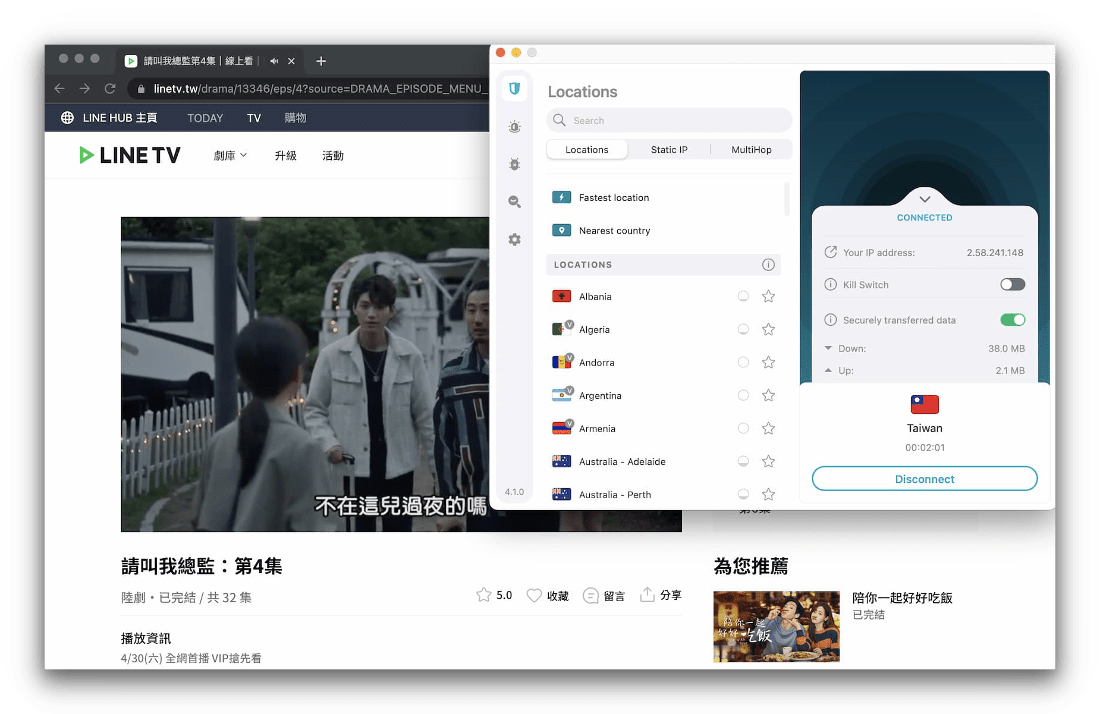Toggle Securely transferred data switch off
Screen dimensions: 1100x714
coord(1012,320)
